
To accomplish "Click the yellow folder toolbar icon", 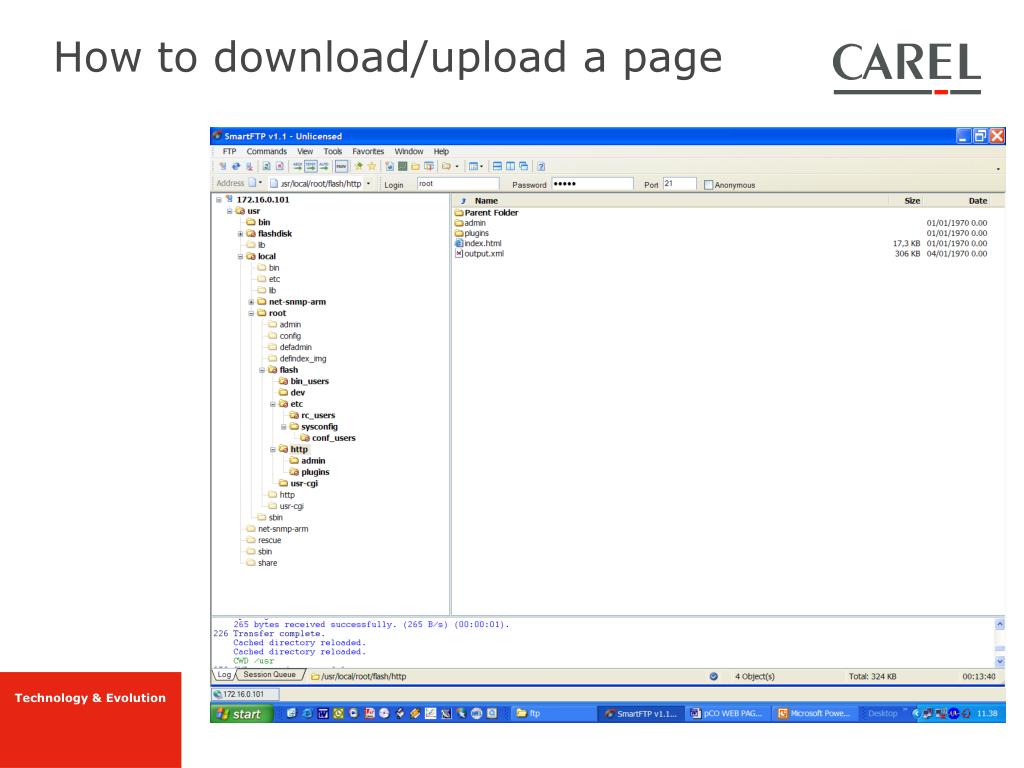I will (x=415, y=167).
